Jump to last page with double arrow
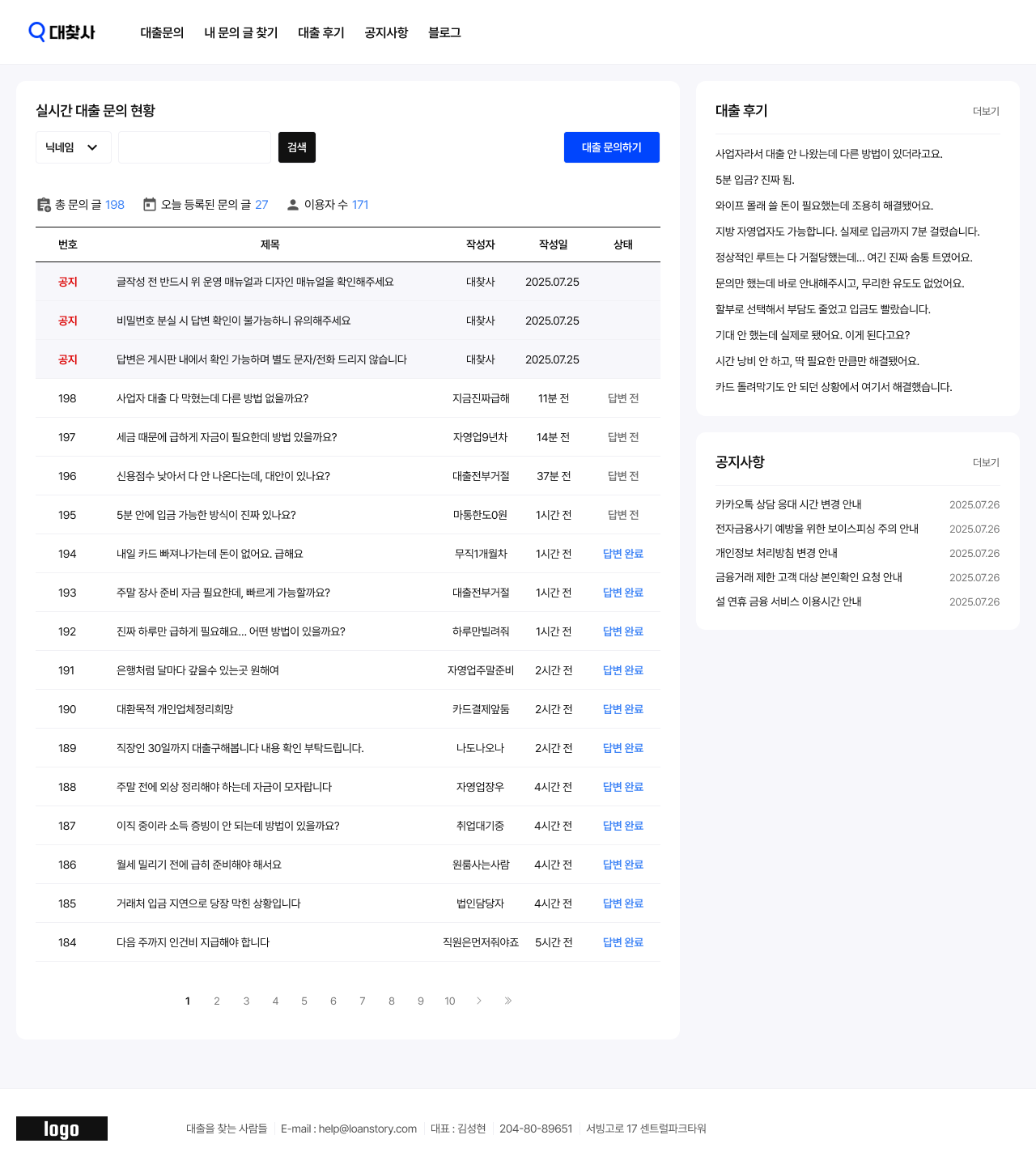The height and width of the screenshot is (1169, 1036). [x=508, y=1001]
